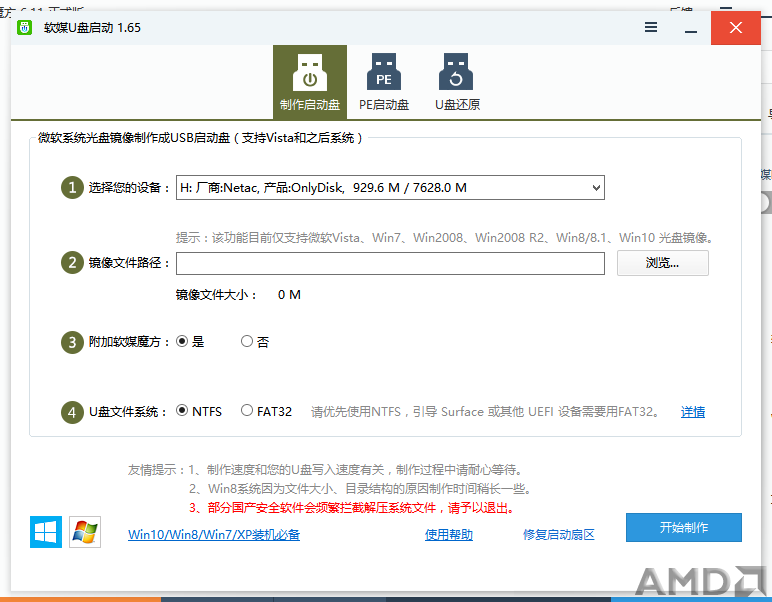
Task: Click the 镜像文件路径 input field
Action: (390, 263)
